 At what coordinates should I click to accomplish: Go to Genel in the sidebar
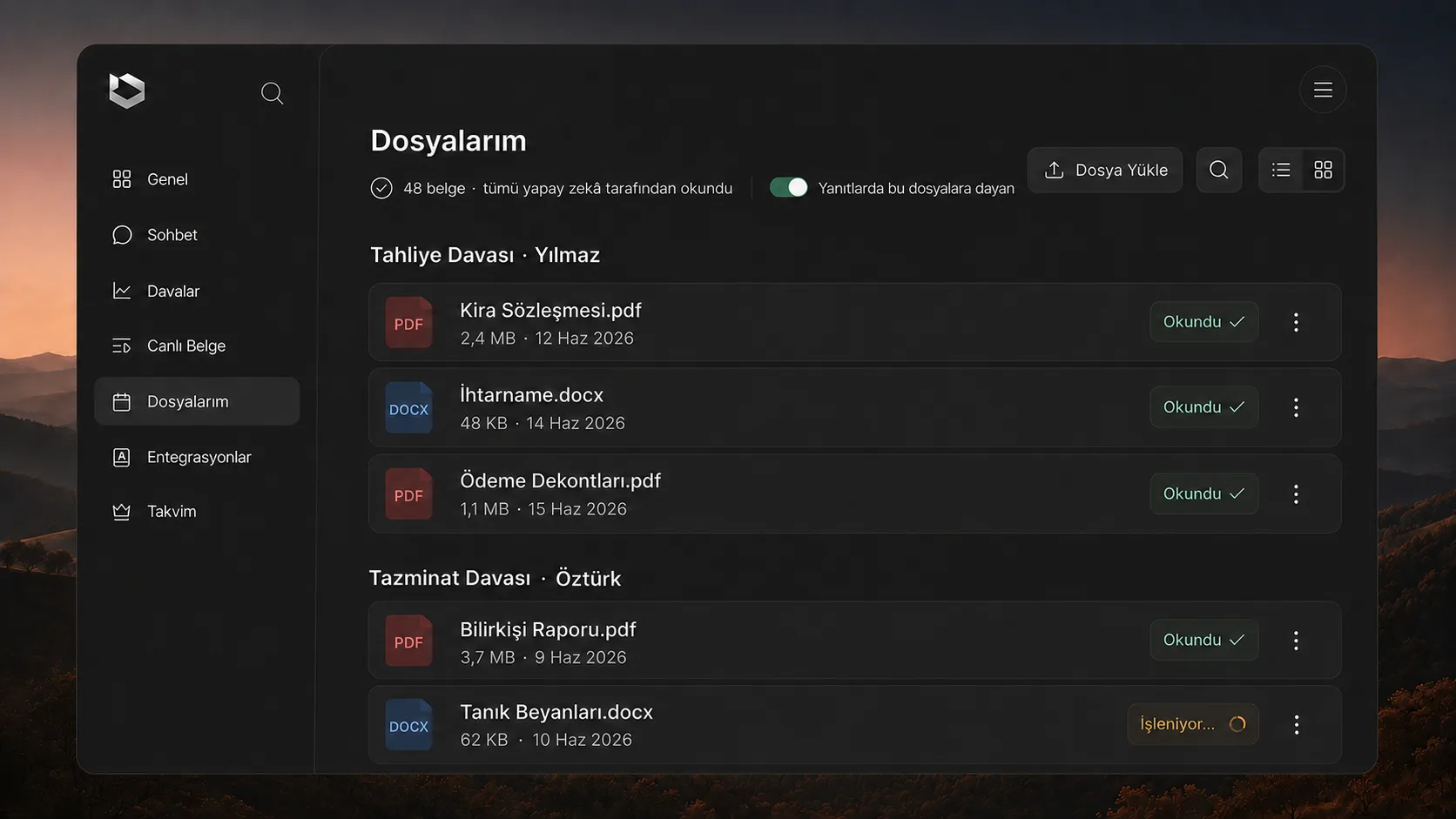pyautogui.click(x=197, y=179)
